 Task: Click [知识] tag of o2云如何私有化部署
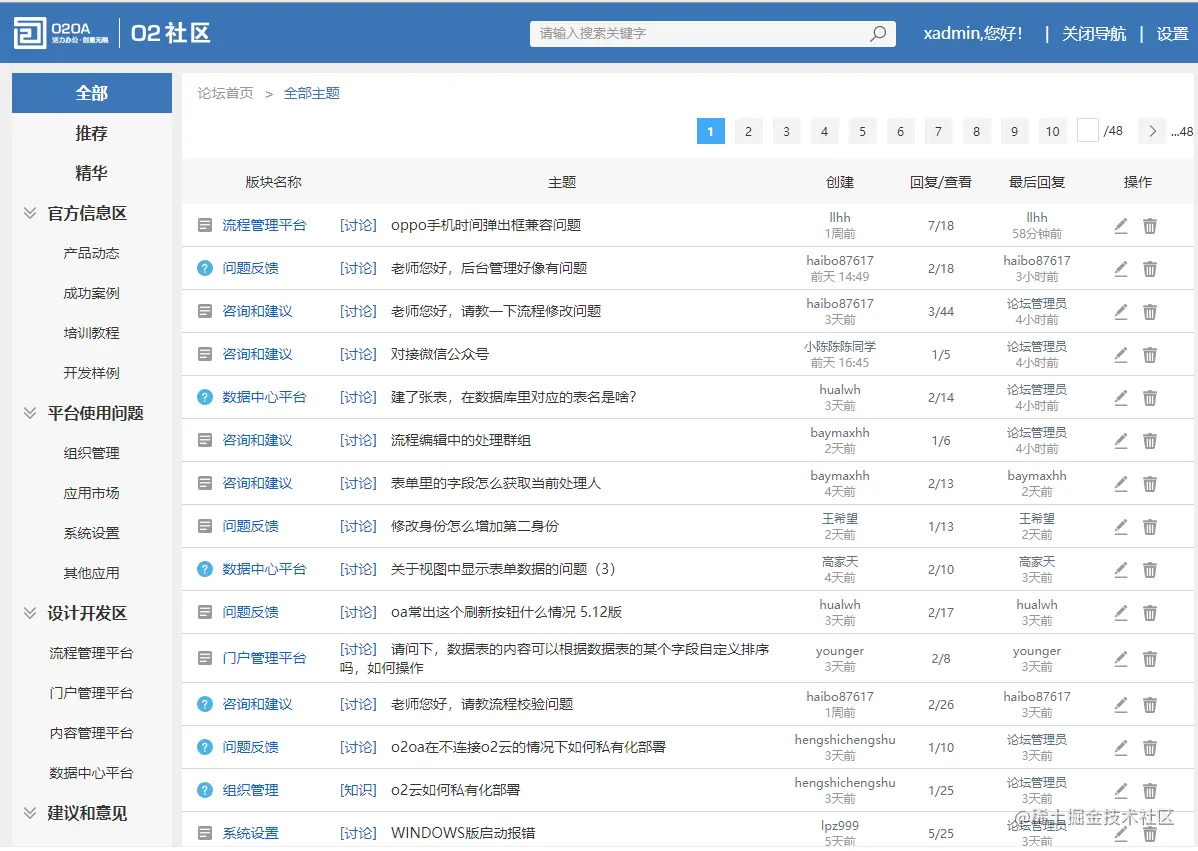tap(358, 791)
